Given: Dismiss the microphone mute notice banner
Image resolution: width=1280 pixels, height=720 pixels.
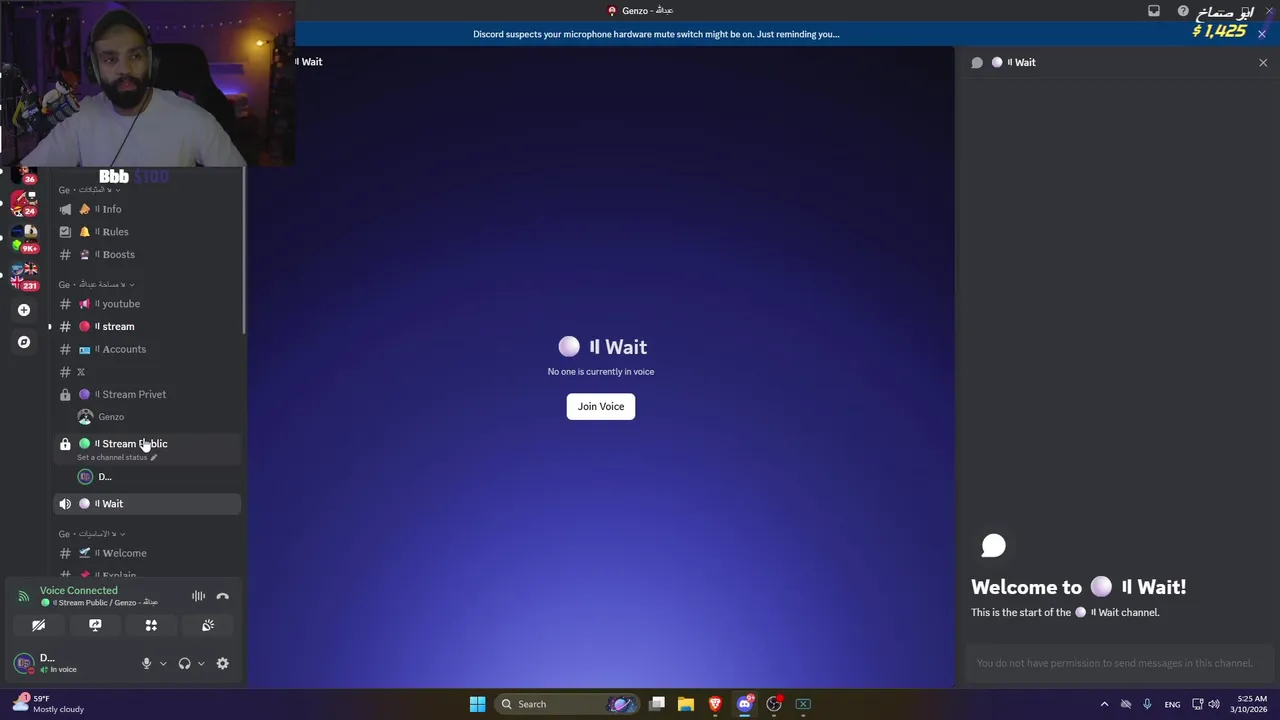Looking at the screenshot, I should tap(1262, 34).
